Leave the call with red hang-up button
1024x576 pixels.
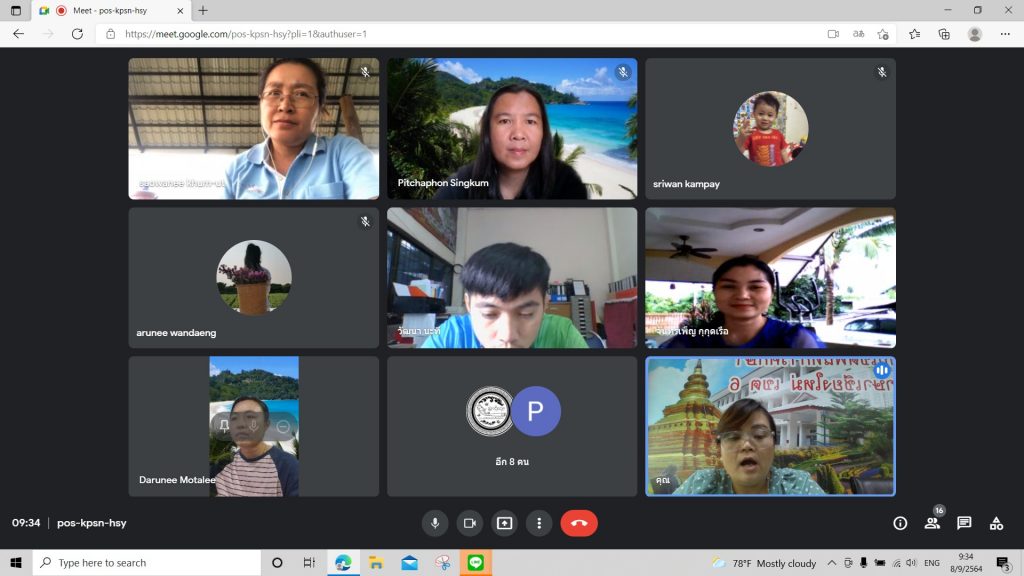(579, 523)
